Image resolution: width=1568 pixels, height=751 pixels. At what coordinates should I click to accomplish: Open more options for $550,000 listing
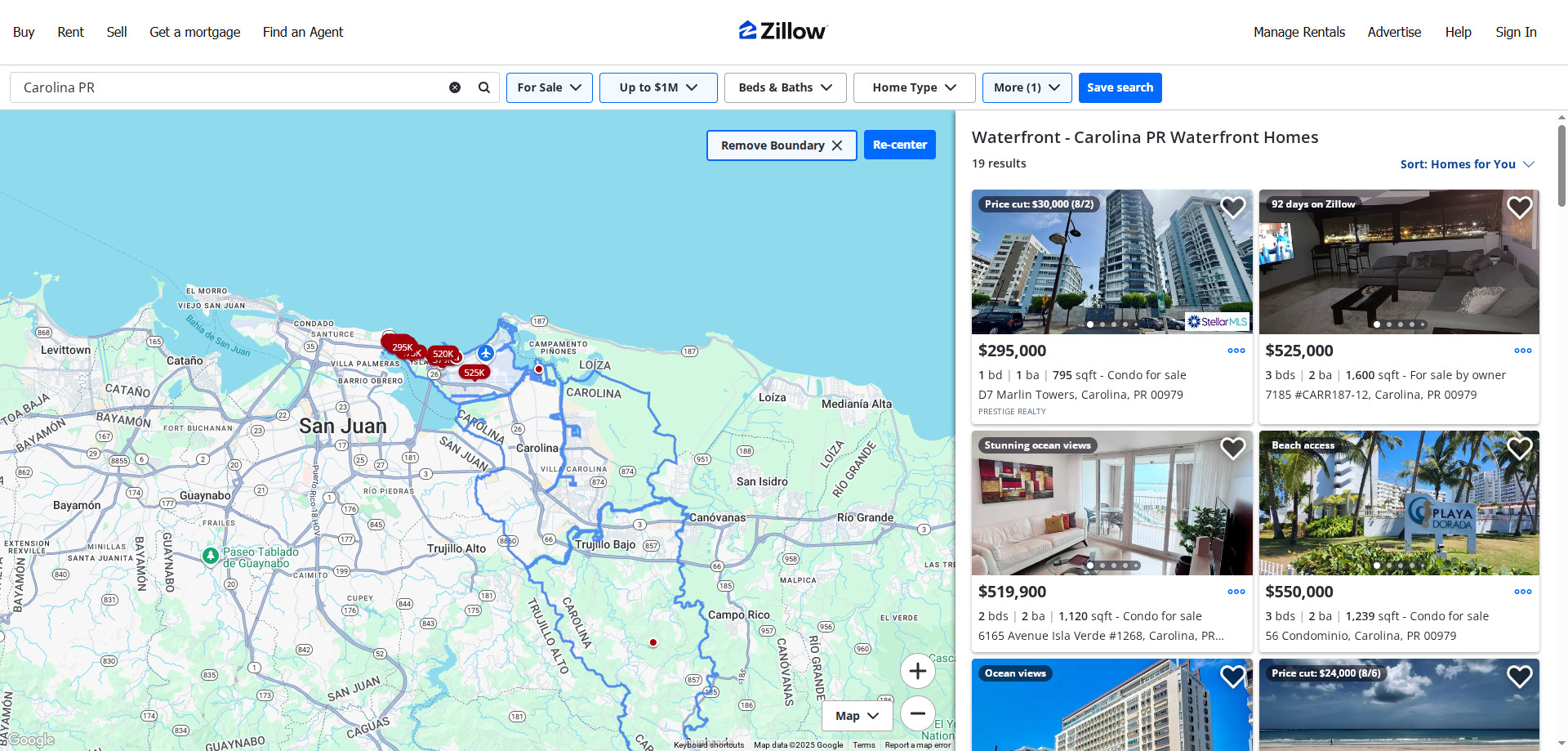[1523, 592]
